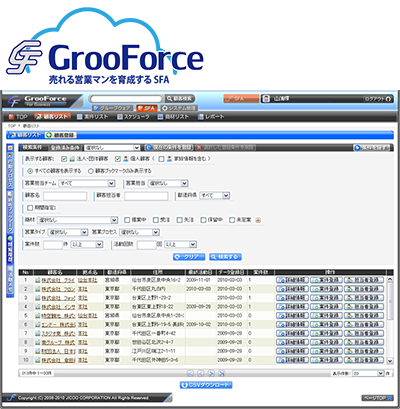Click the scrollbar up arrow of the table
The height and width of the screenshot is (409, 400).
[390, 280]
